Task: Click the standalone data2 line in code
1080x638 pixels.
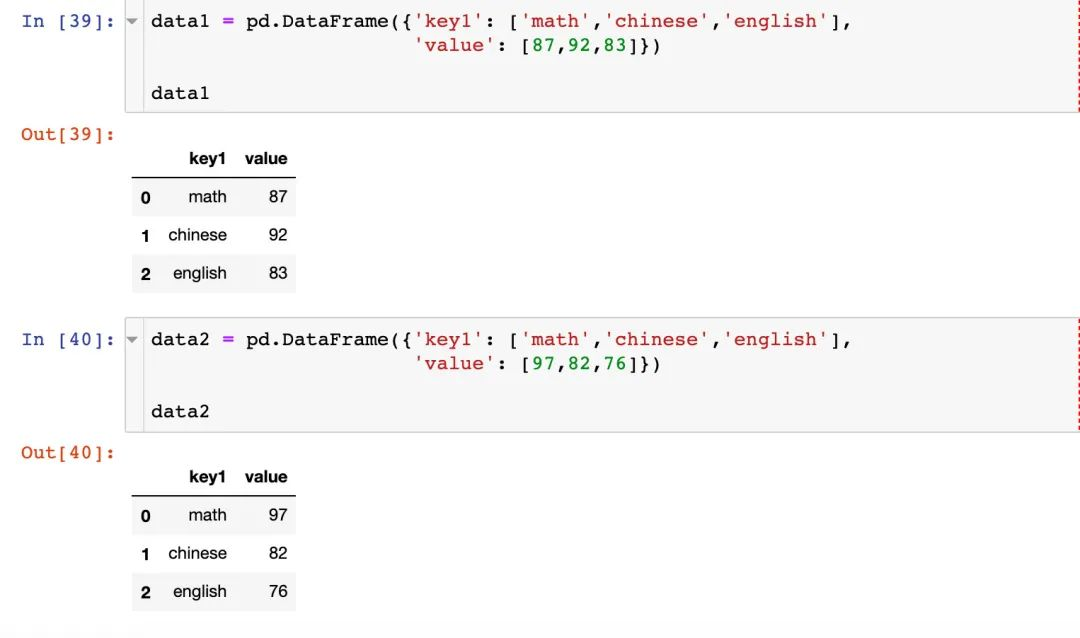Action: [180, 411]
